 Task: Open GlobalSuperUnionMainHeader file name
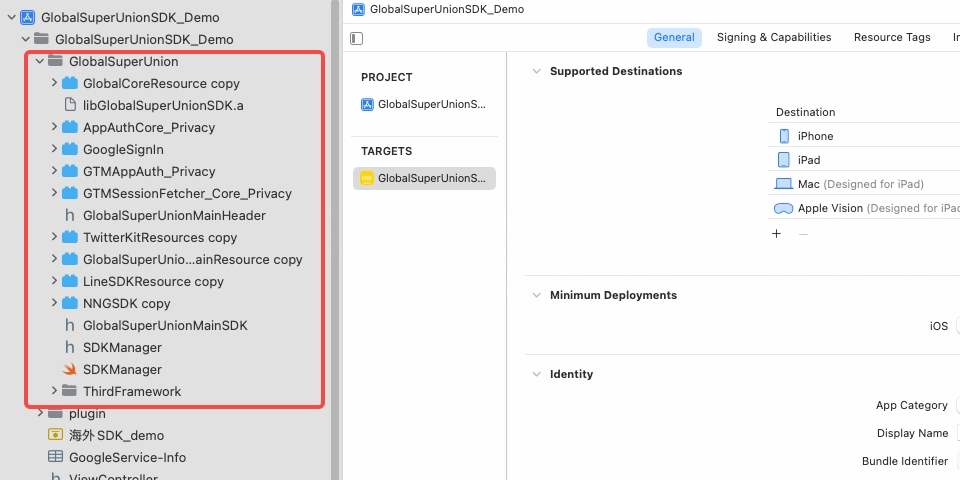pyautogui.click(x=174, y=216)
